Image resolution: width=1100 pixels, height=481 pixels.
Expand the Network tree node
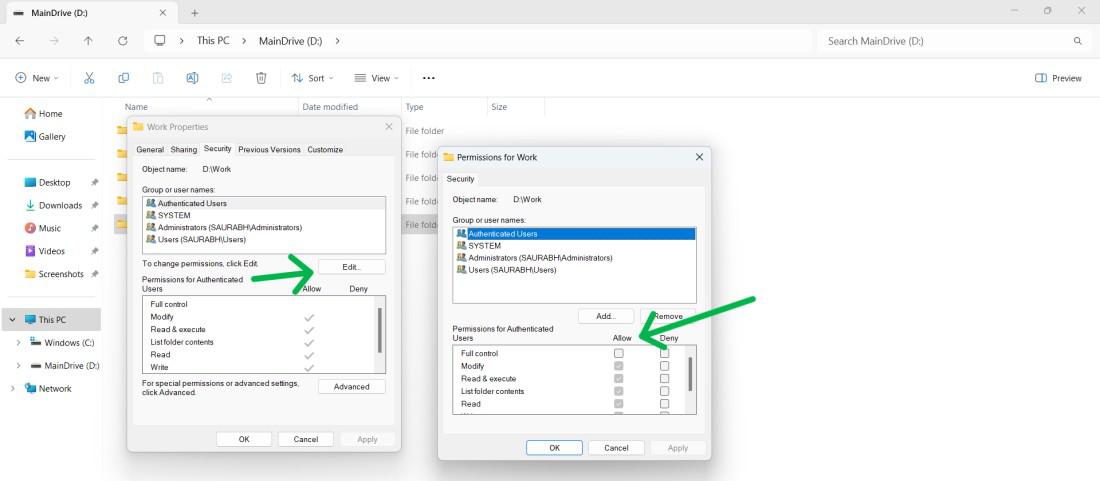tap(12, 388)
